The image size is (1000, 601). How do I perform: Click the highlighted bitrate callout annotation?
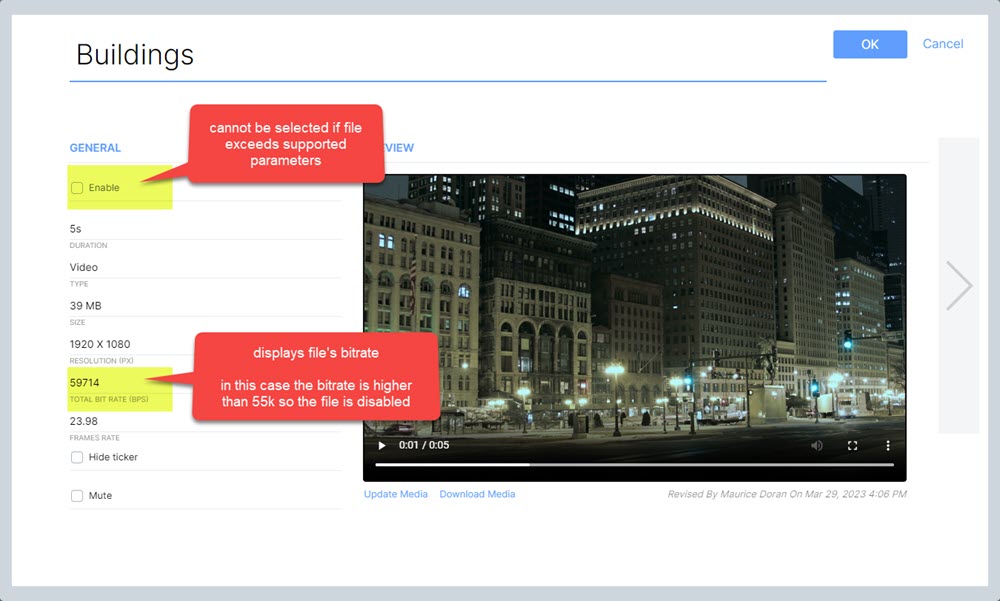click(317, 377)
